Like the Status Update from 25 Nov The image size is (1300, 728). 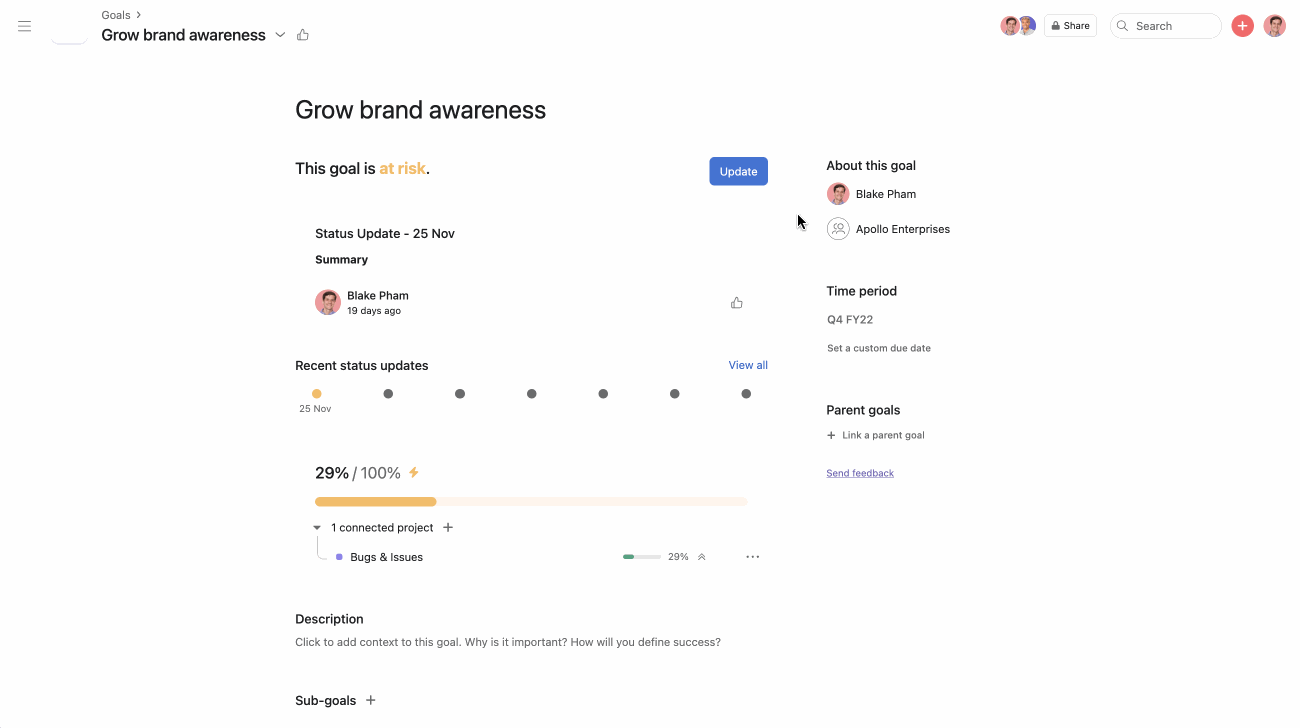coord(737,302)
